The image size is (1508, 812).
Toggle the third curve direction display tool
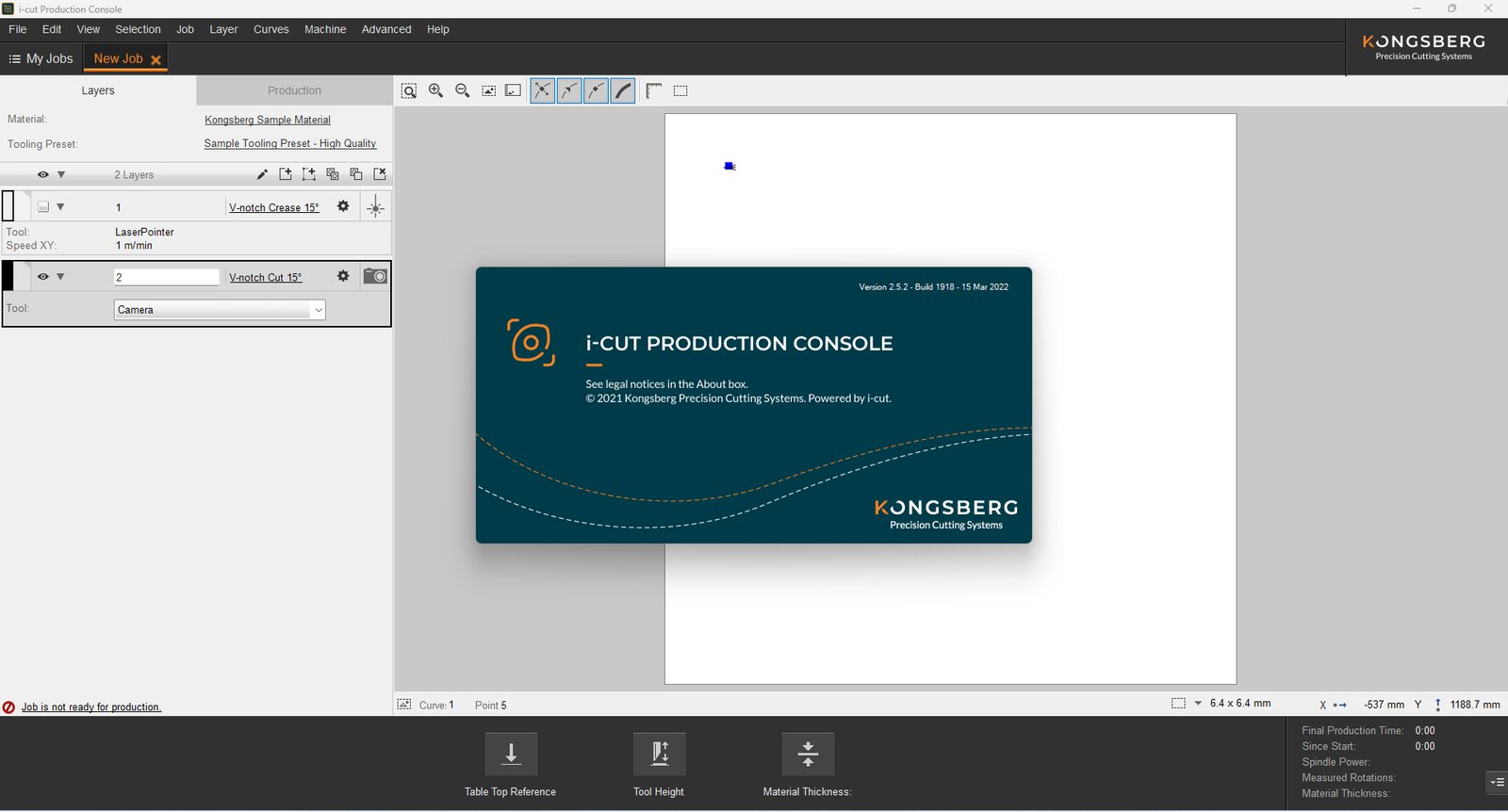596,91
